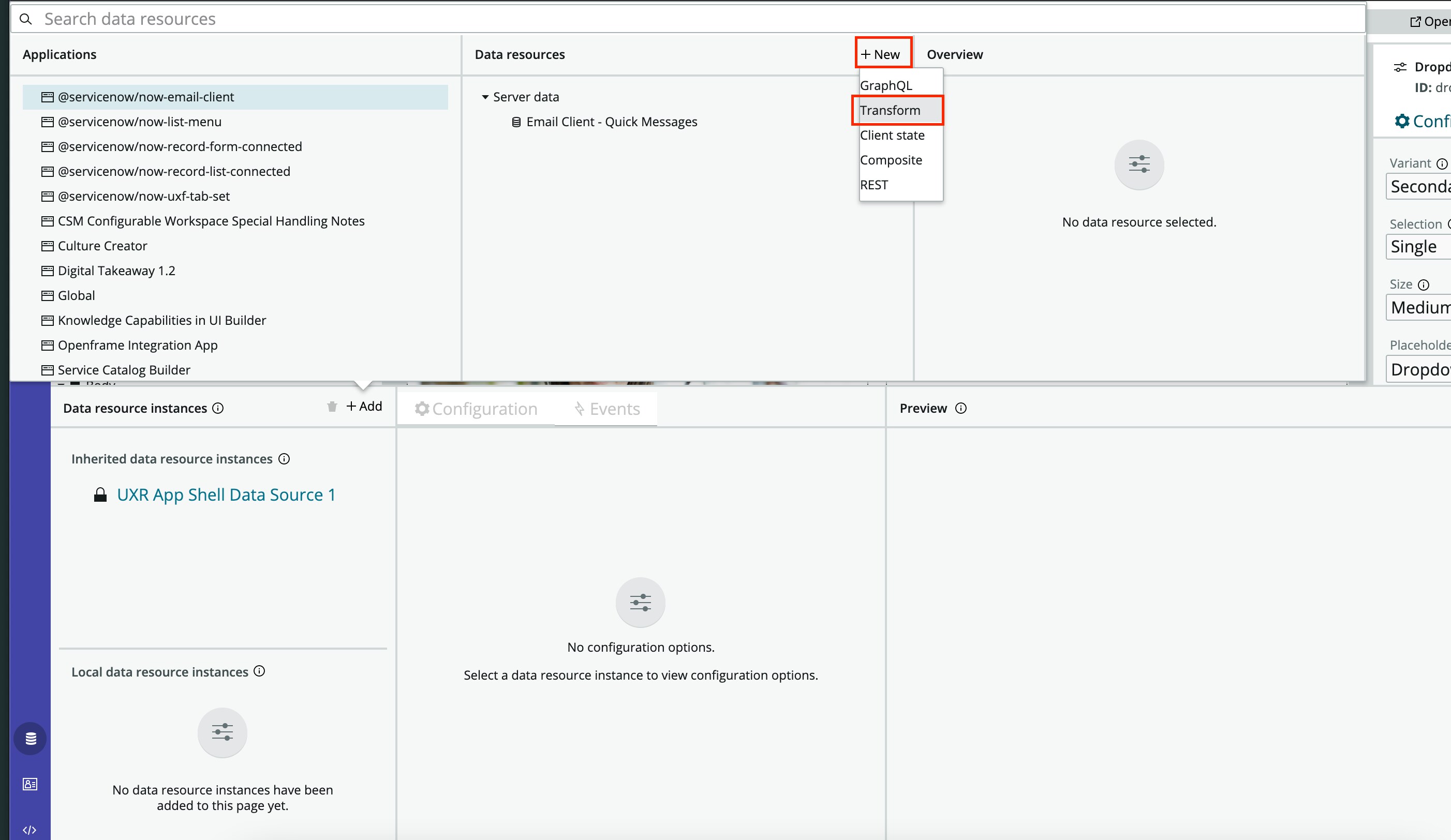Open the client scripts code icon
Screen dimensions: 1451x840
click(x=30, y=830)
